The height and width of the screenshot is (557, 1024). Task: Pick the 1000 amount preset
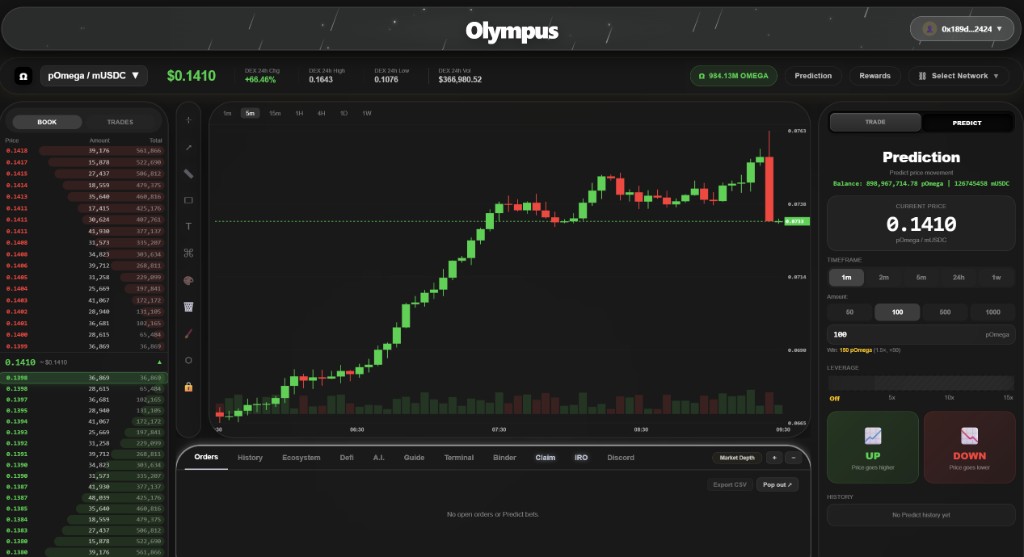993,312
